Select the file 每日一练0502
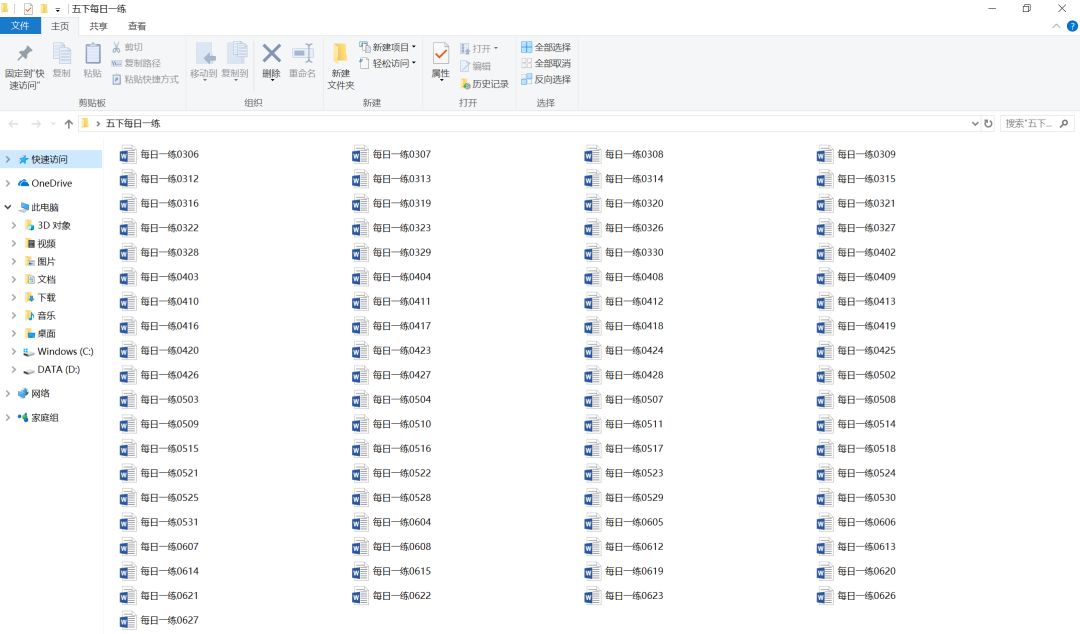 [x=856, y=375]
